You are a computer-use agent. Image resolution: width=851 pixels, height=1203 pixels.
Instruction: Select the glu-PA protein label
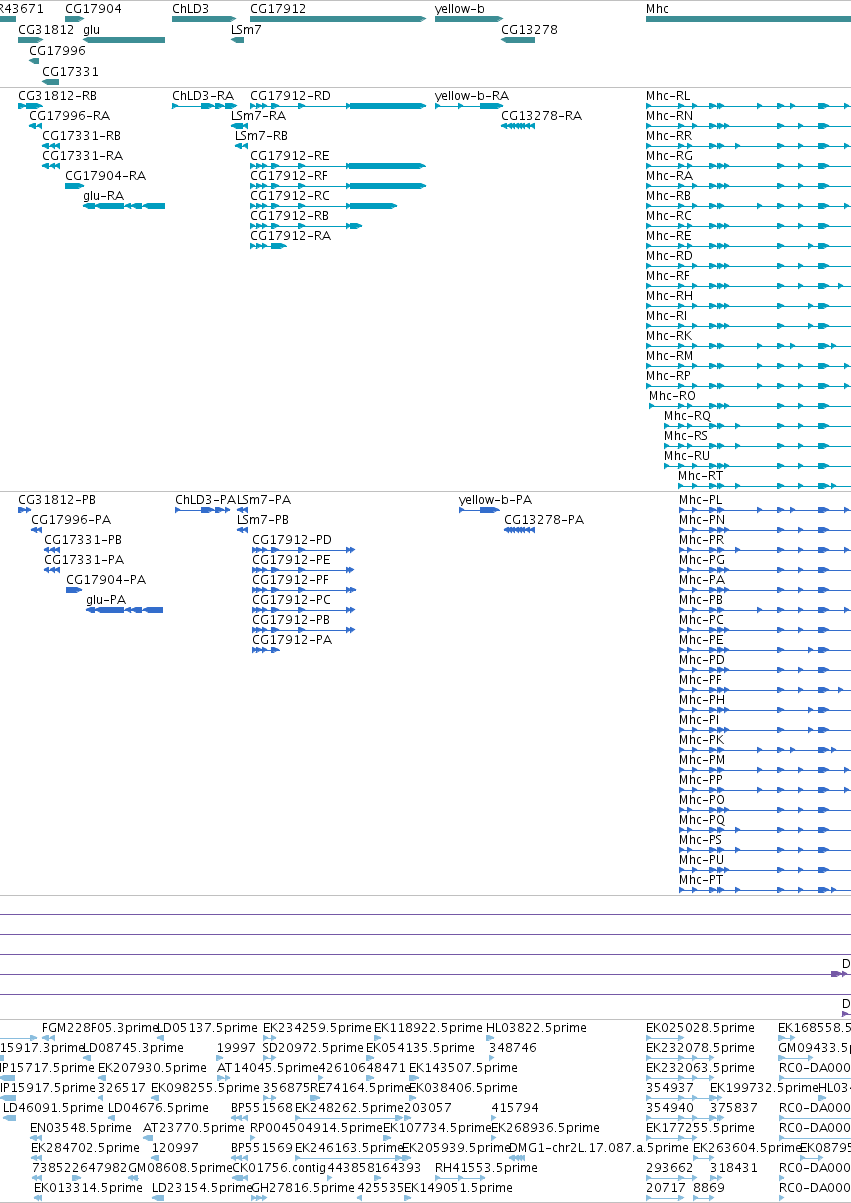click(106, 600)
